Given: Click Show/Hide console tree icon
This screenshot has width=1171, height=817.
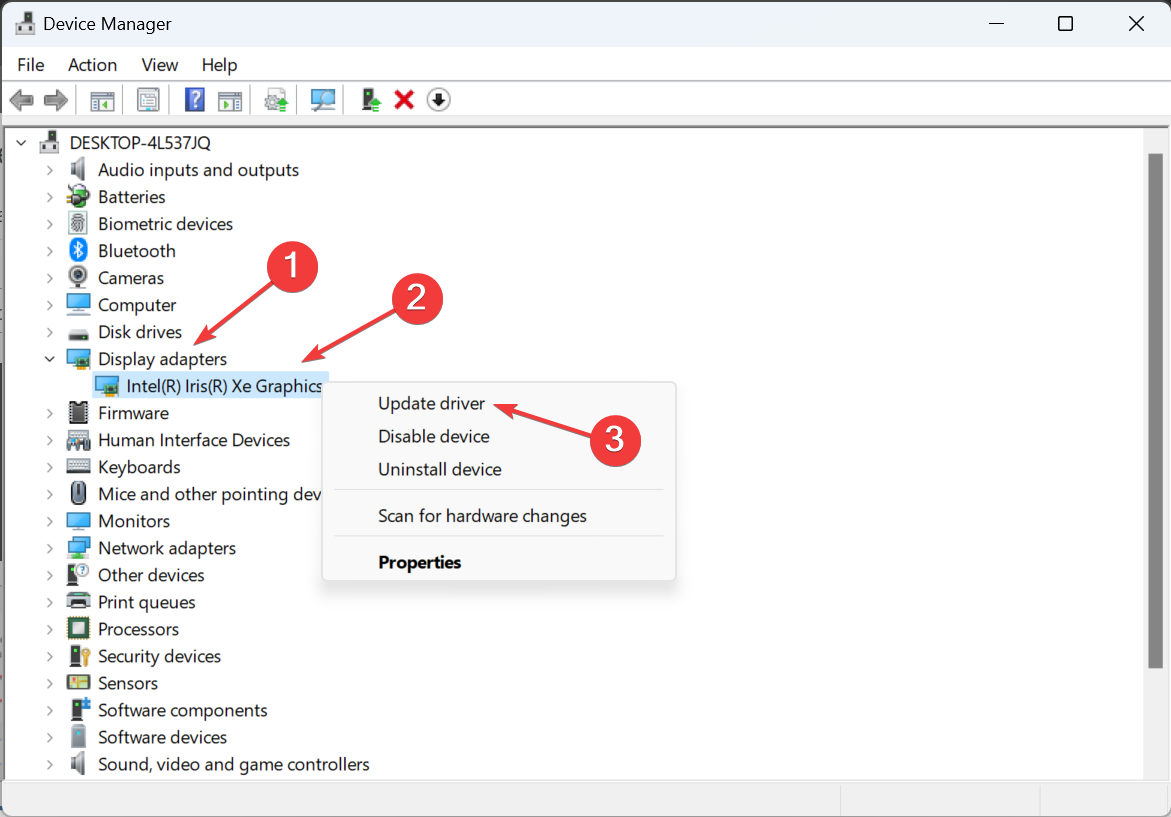Looking at the screenshot, I should [102, 100].
